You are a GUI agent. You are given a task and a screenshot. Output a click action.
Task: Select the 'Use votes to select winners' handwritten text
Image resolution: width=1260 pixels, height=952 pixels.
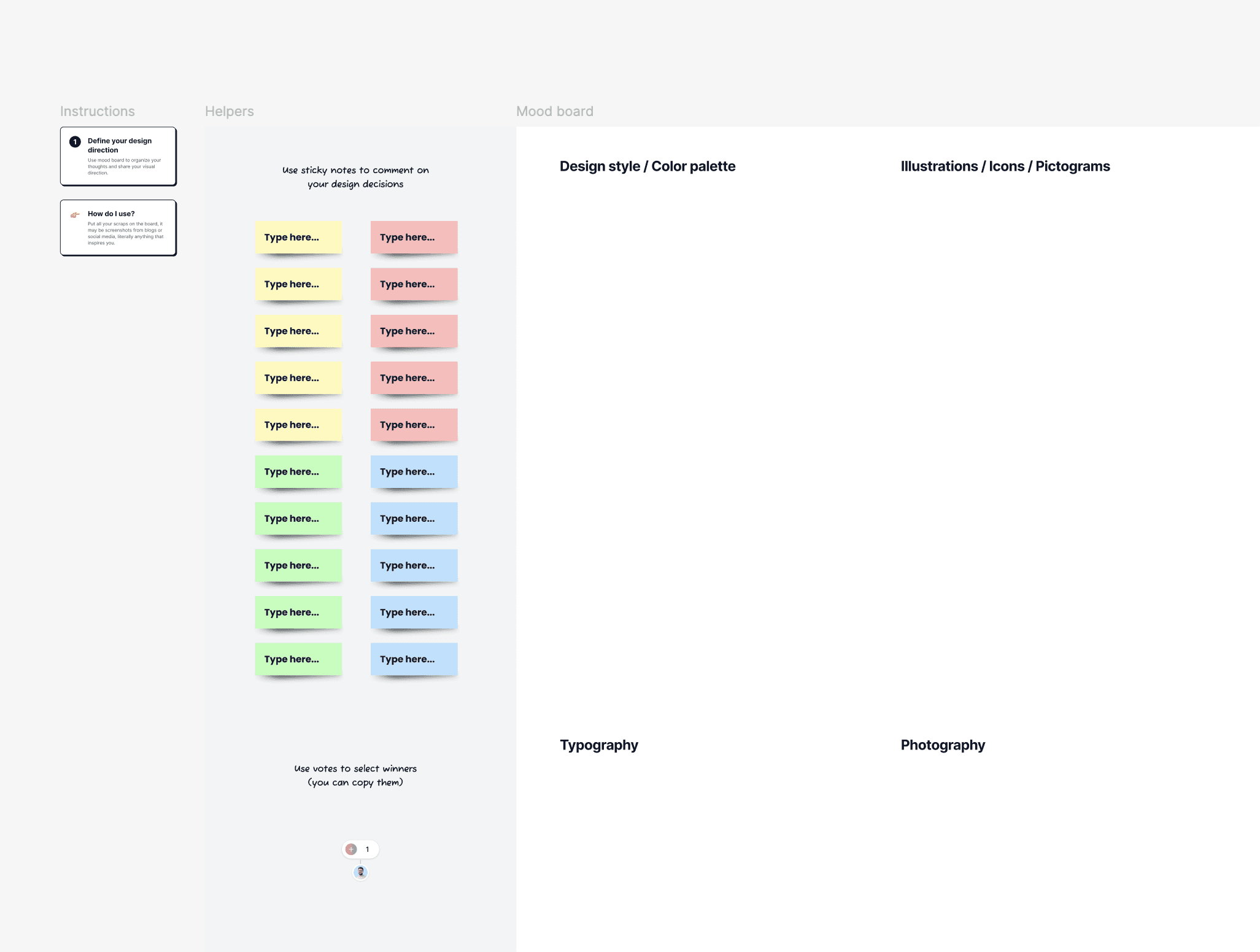point(355,775)
